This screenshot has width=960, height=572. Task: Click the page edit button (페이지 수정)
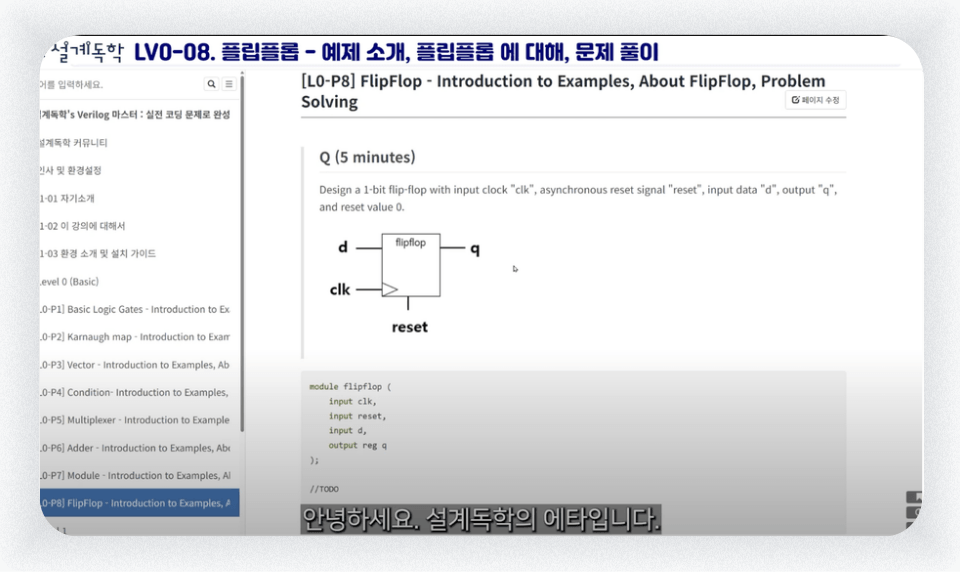[x=816, y=100]
